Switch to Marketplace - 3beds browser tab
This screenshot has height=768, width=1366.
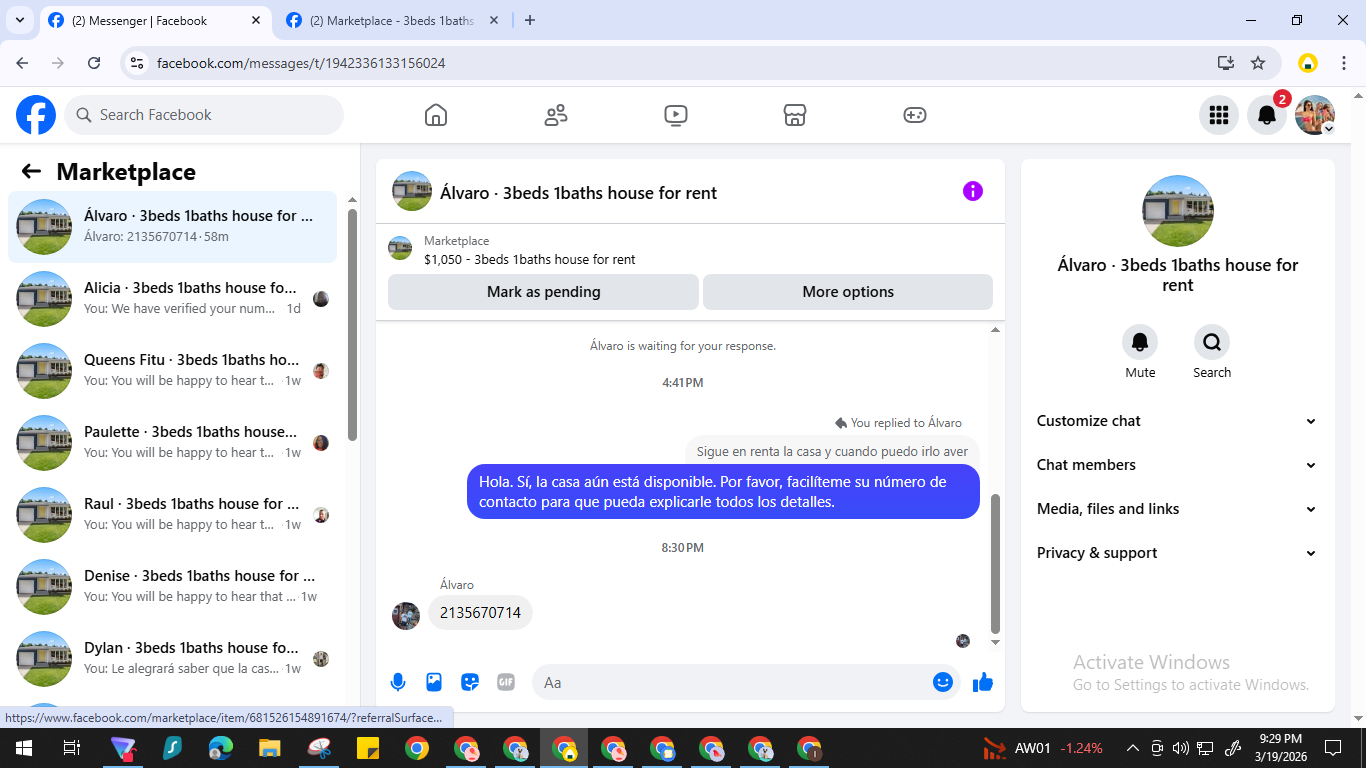pyautogui.click(x=392, y=20)
